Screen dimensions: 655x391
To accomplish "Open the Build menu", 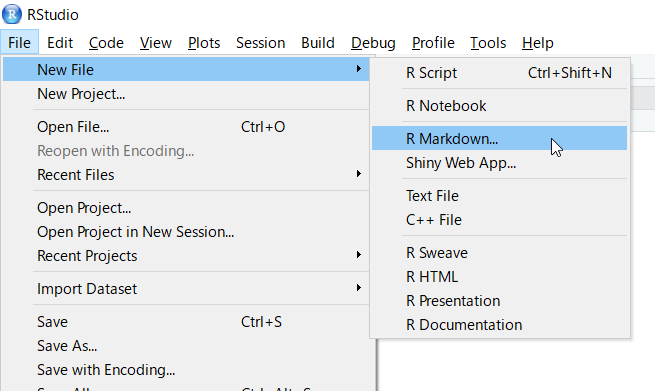I will coord(317,43).
